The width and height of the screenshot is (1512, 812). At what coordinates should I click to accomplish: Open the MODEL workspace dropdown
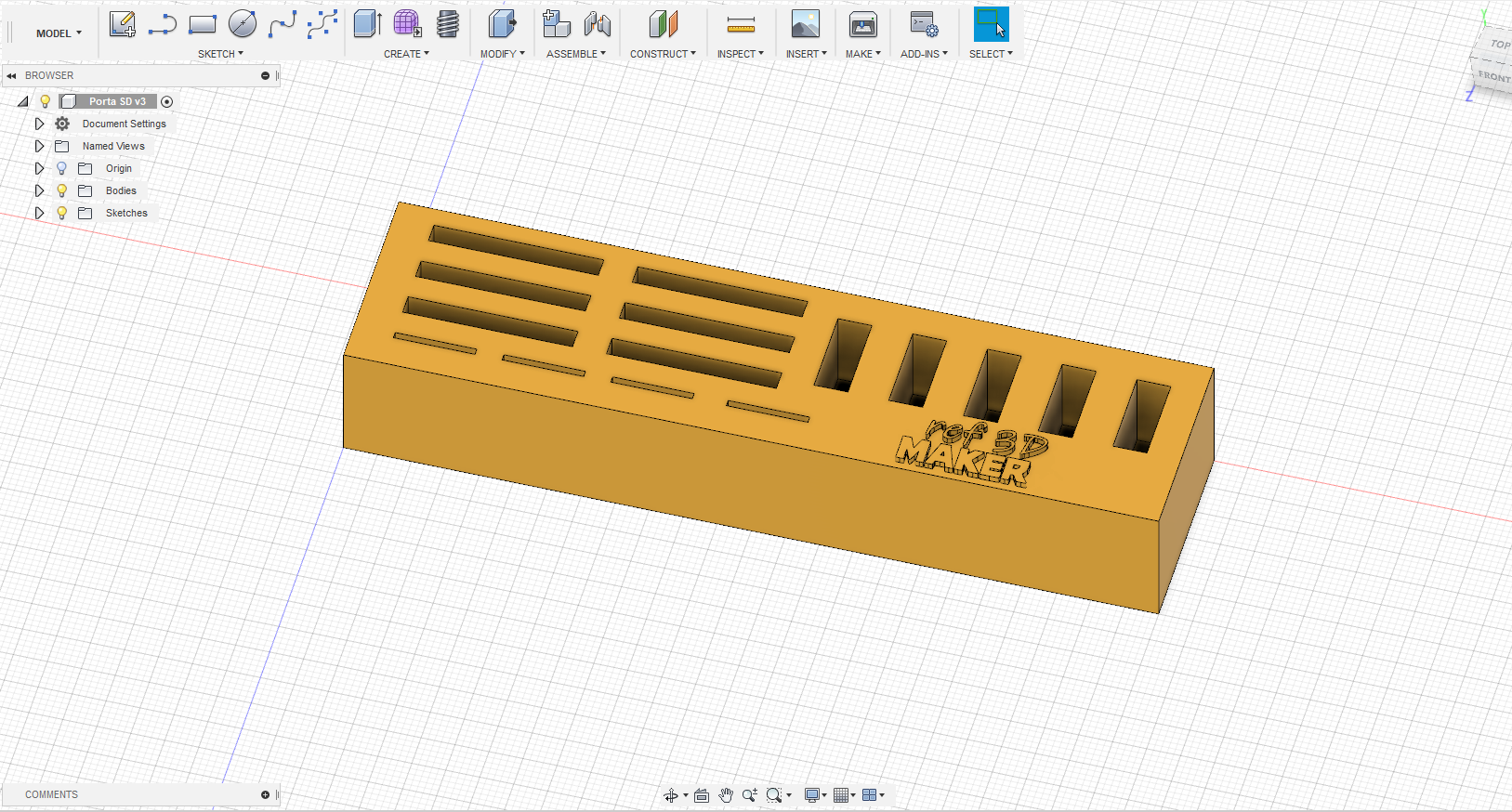point(59,33)
